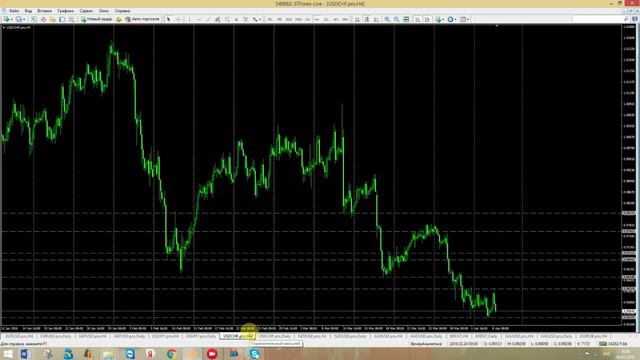Switch the chart to H1 timeframe
640x360 pixels.
[308, 19]
